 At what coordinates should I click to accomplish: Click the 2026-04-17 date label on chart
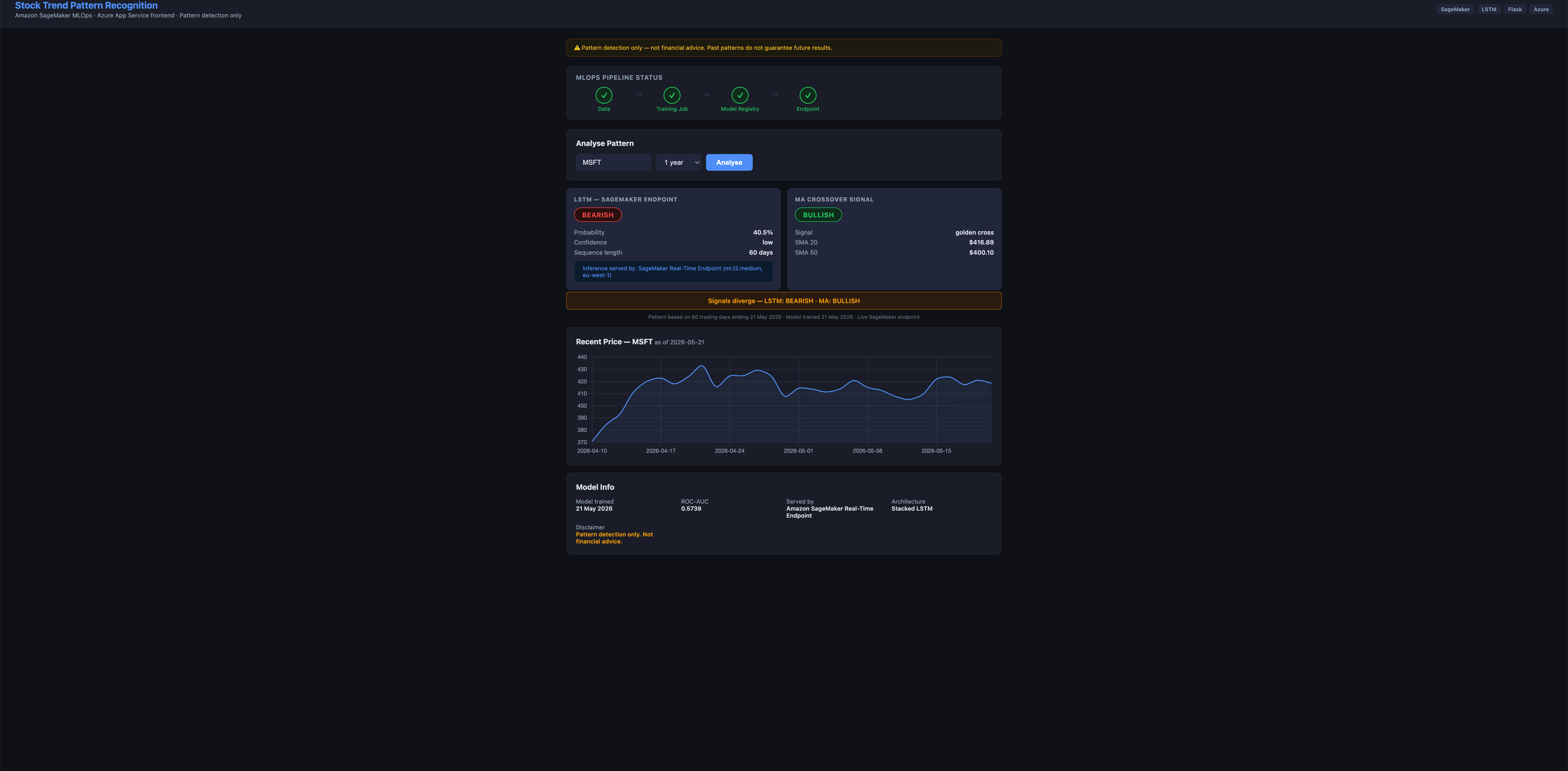click(660, 451)
